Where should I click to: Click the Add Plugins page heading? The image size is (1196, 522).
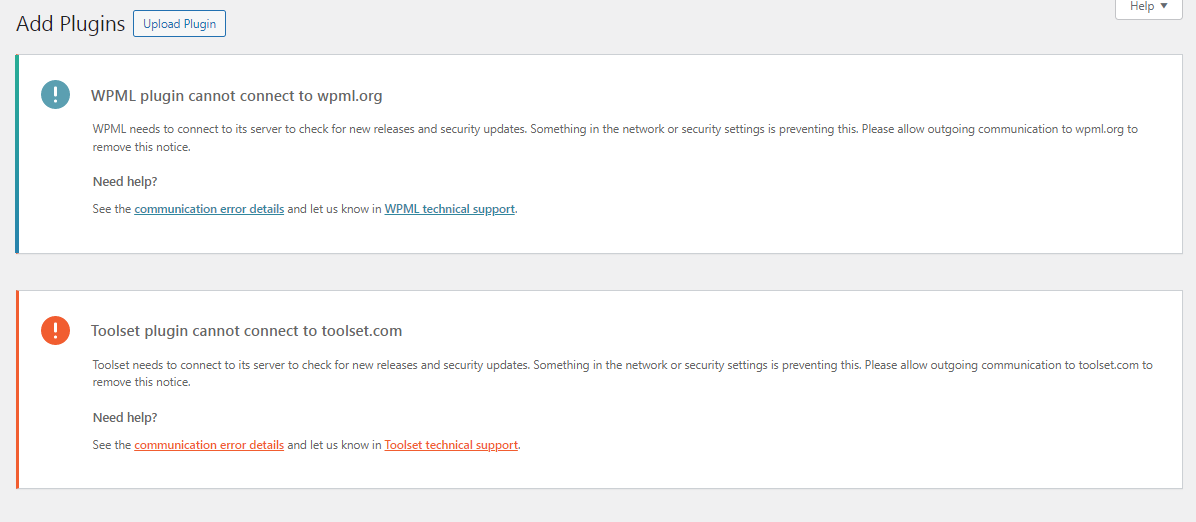[70, 24]
